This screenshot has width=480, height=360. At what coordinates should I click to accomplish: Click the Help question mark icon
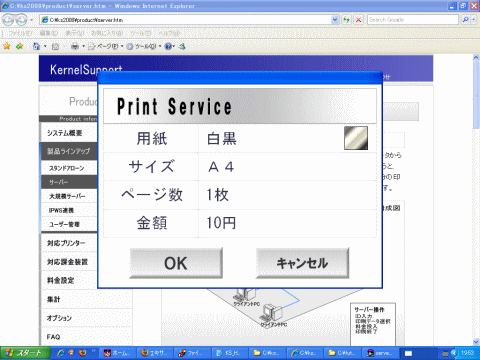[169, 46]
